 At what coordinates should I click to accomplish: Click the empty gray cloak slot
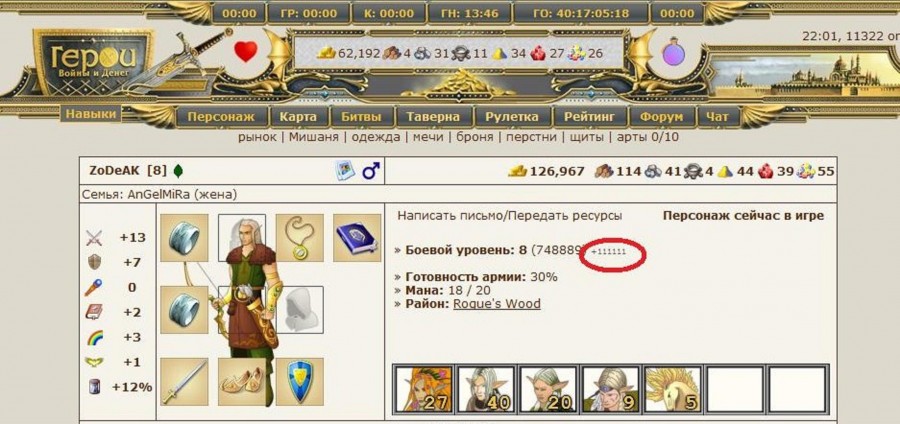(300, 310)
